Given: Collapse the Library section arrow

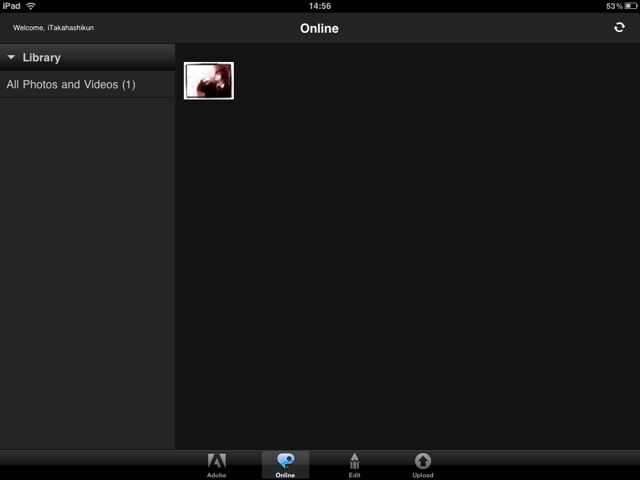Looking at the screenshot, I should pyautogui.click(x=11, y=57).
